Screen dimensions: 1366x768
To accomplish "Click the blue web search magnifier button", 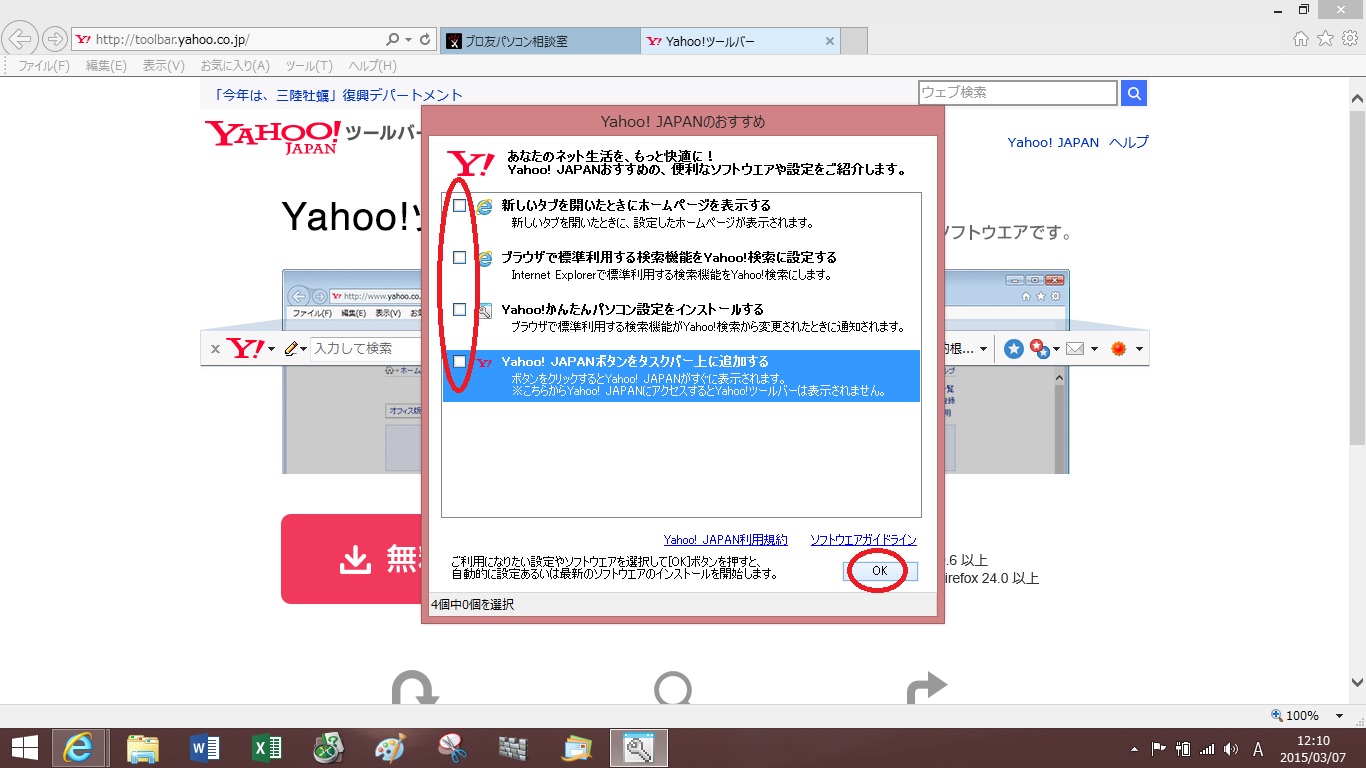I will (x=1134, y=93).
